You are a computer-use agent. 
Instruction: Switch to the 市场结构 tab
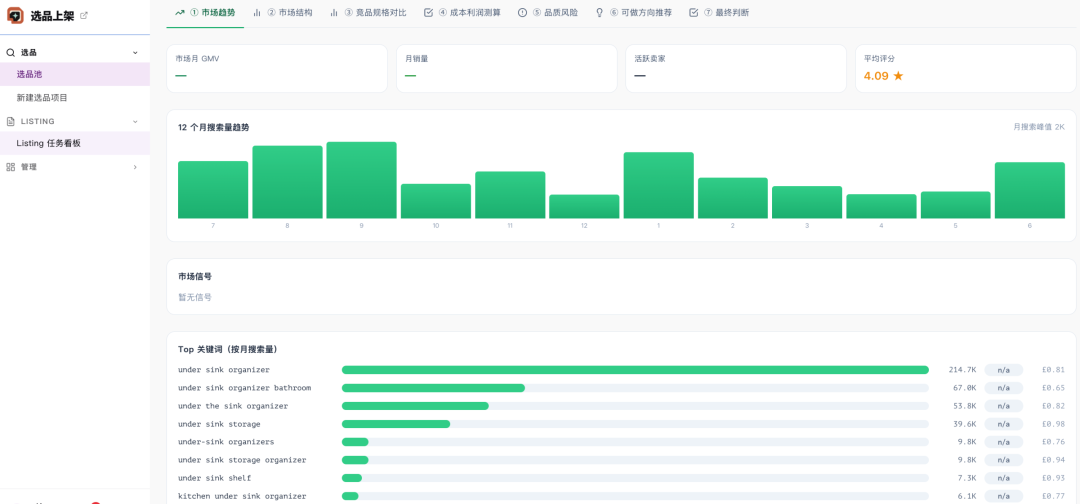282,12
